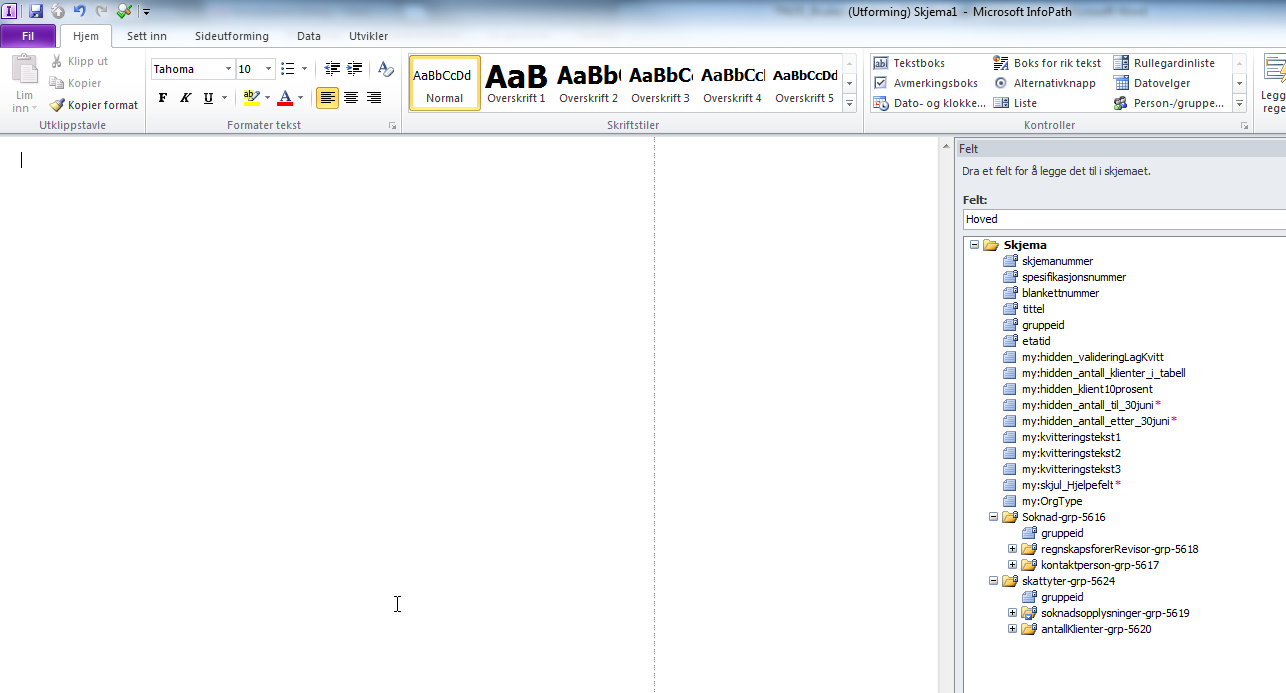Open Kontroller group dialog launcher
1286x693 pixels.
click(x=1244, y=126)
